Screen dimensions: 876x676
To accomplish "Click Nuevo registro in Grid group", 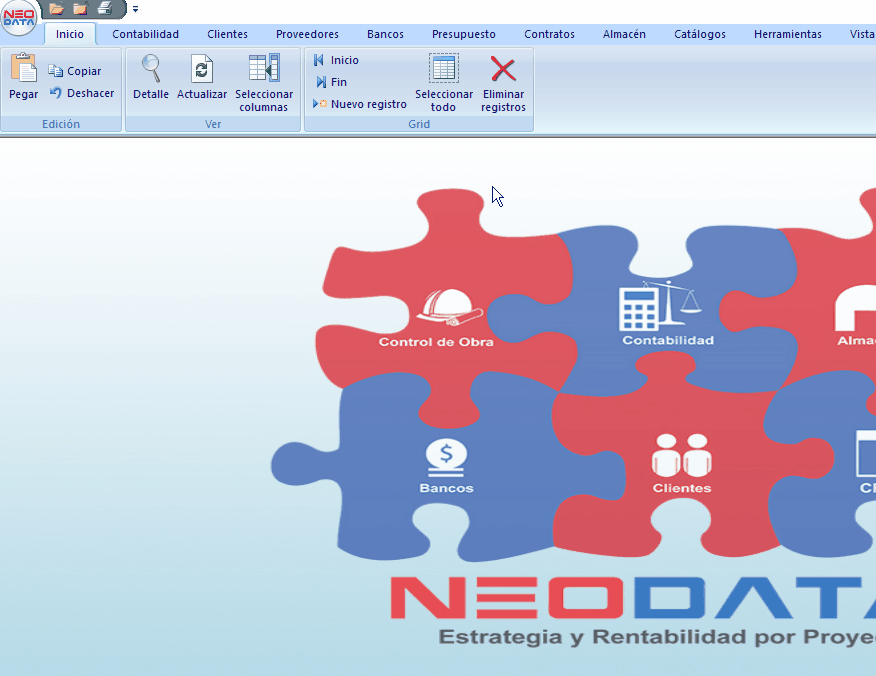I will click(x=360, y=104).
